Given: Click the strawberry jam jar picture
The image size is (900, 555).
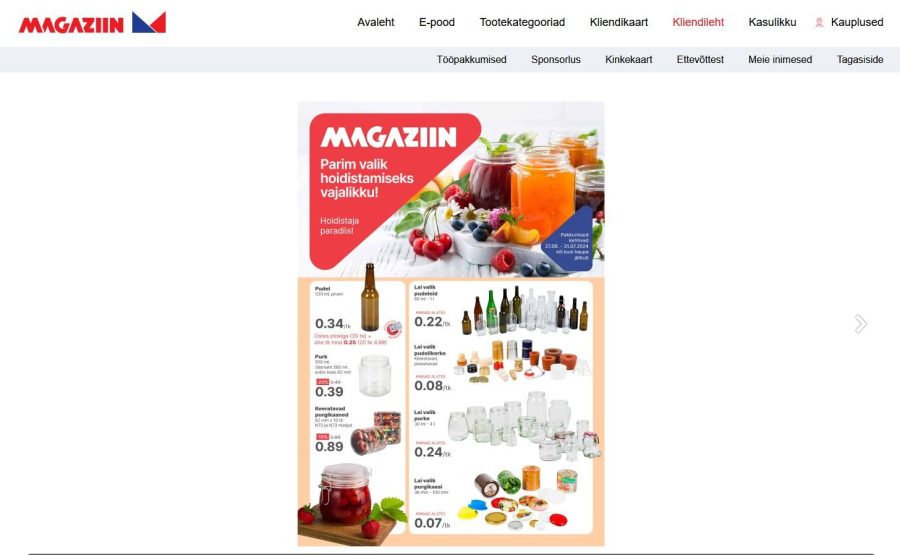Looking at the screenshot, I should pyautogui.click(x=346, y=495).
